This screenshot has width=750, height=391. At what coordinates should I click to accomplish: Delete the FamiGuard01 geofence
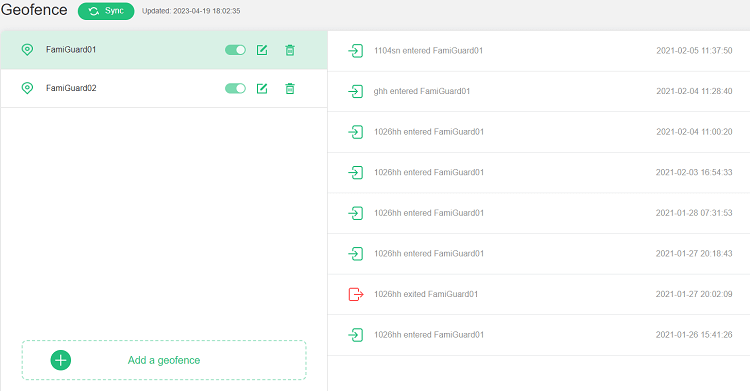(x=290, y=50)
